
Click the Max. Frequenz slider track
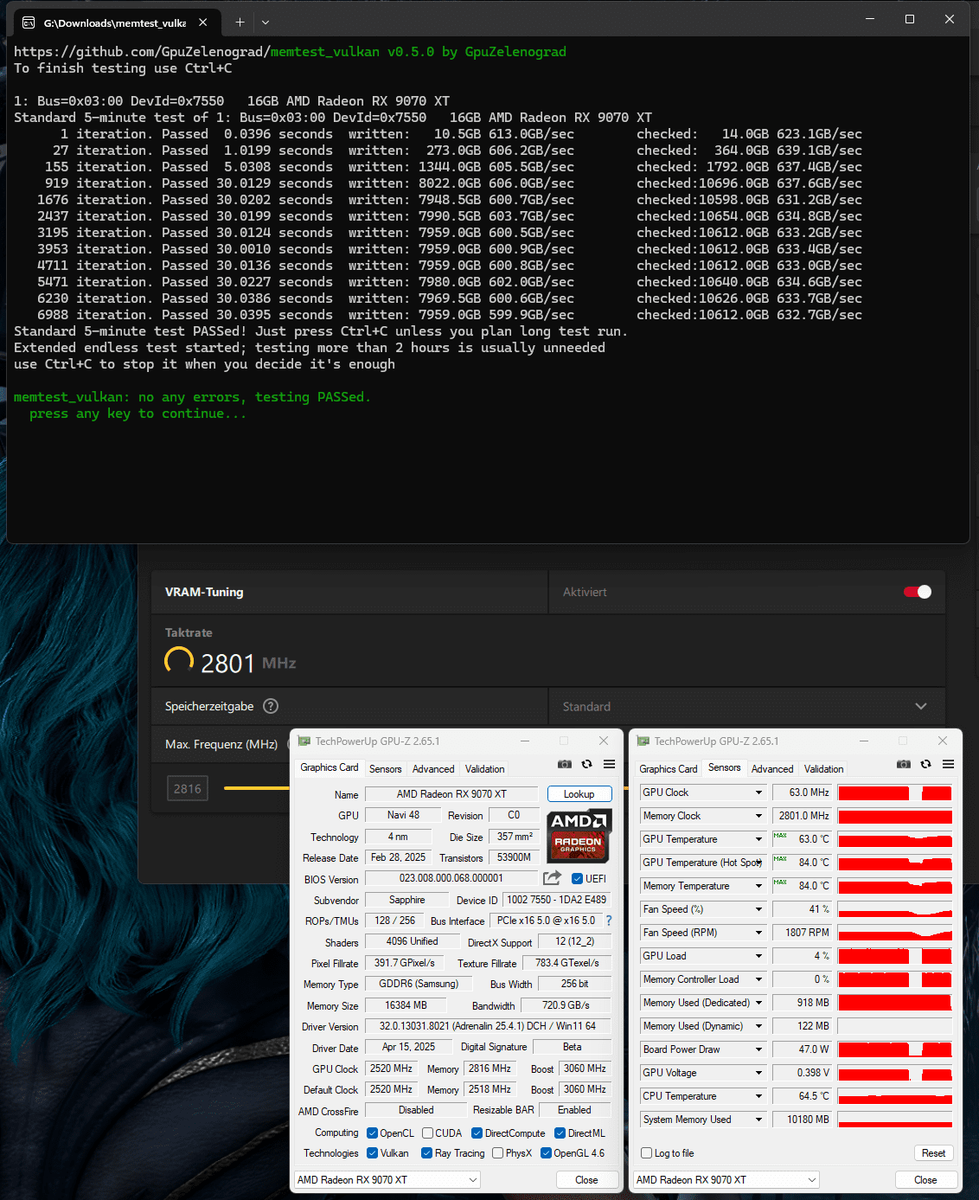[255, 788]
